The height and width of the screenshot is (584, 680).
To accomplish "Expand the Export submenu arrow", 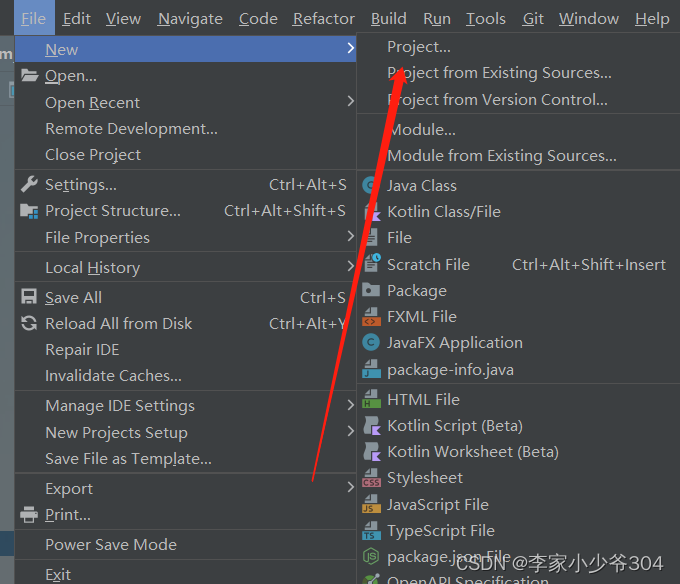I will [x=350, y=487].
